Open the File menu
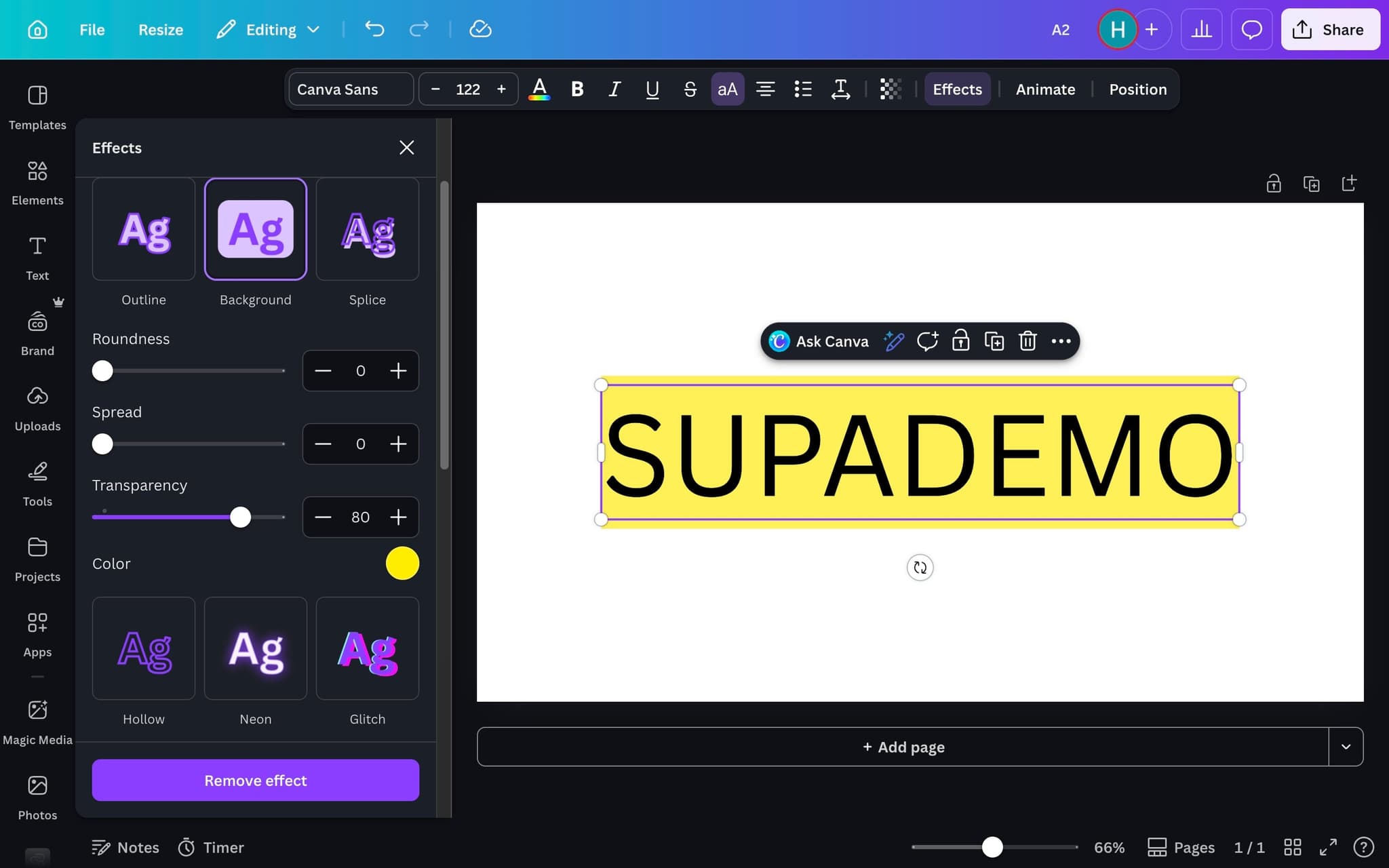 92,29
